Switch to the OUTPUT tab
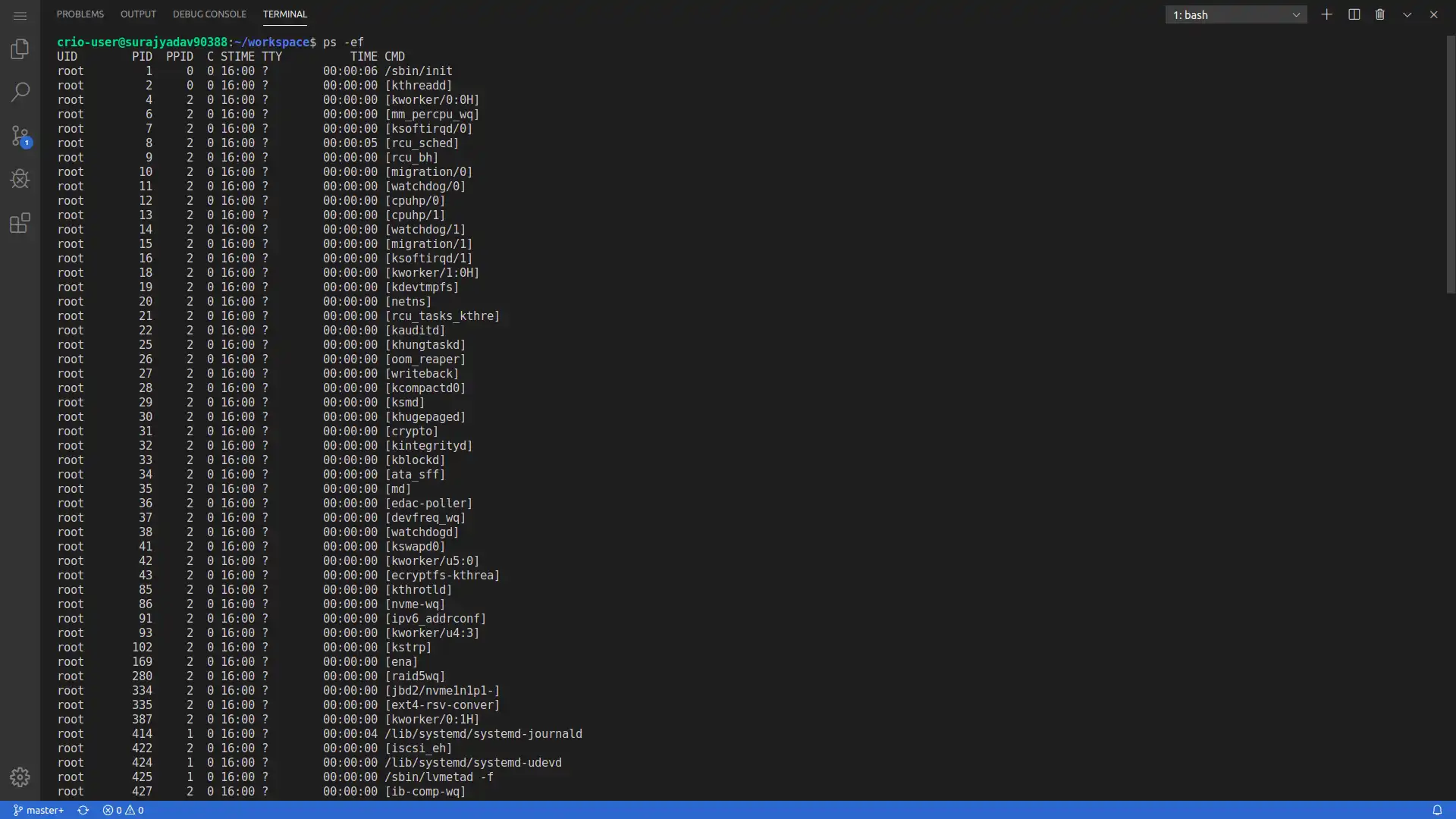The image size is (1456, 819). tap(138, 14)
